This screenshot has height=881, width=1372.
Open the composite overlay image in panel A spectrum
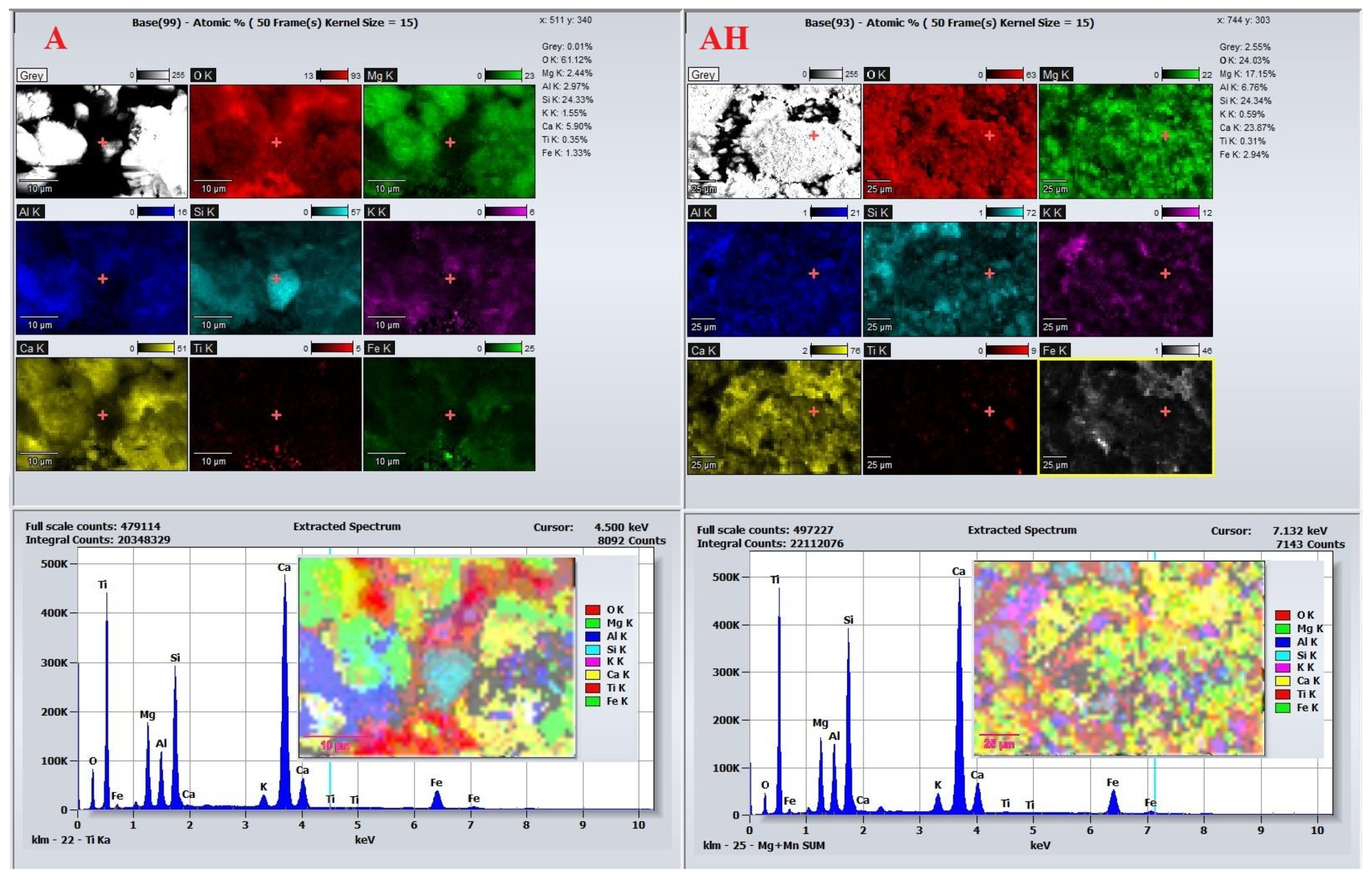point(437,657)
